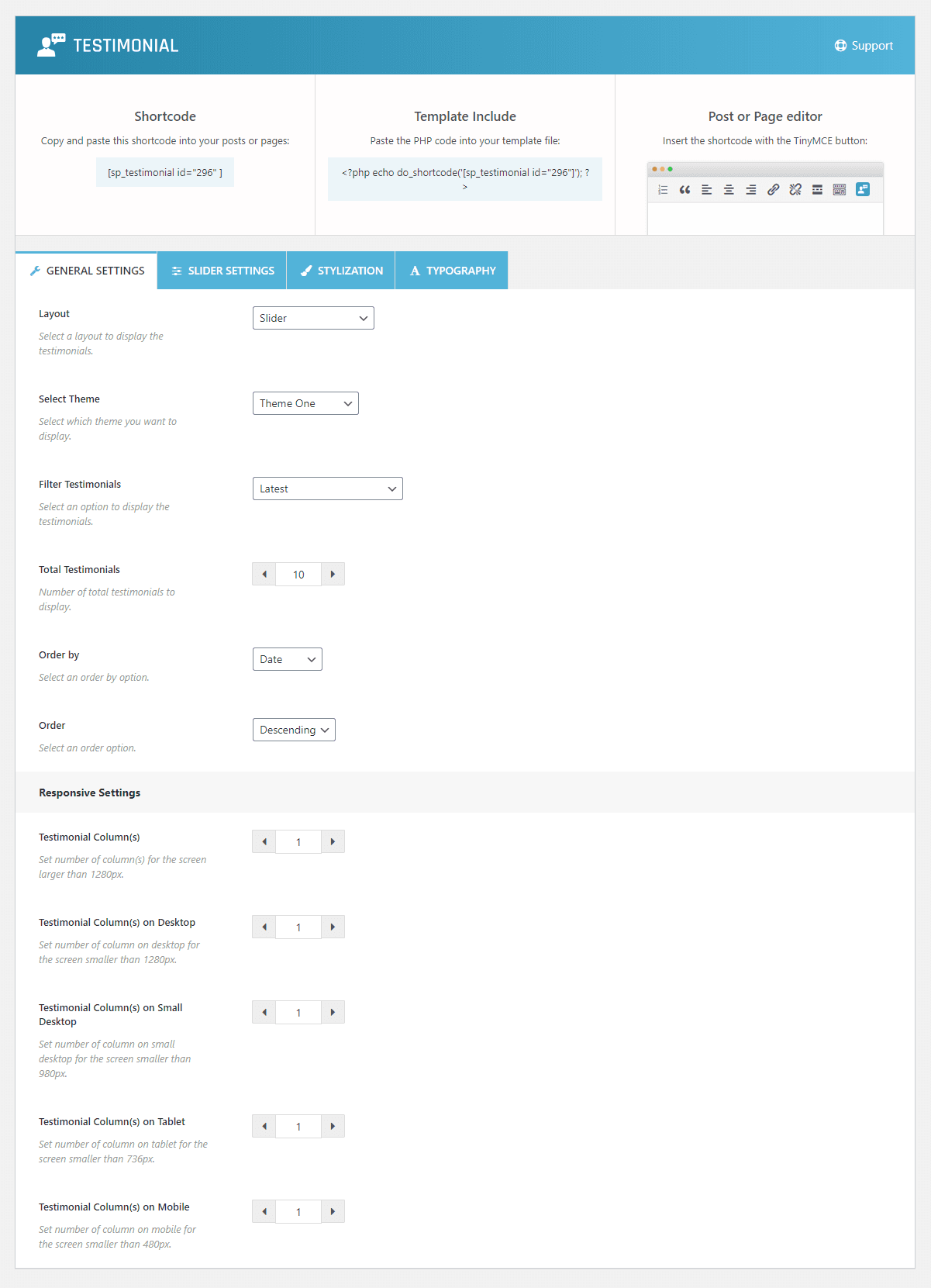Decrease Testimonial Column(s) on Desktop
Image resolution: width=931 pixels, height=1288 pixels.
click(264, 927)
